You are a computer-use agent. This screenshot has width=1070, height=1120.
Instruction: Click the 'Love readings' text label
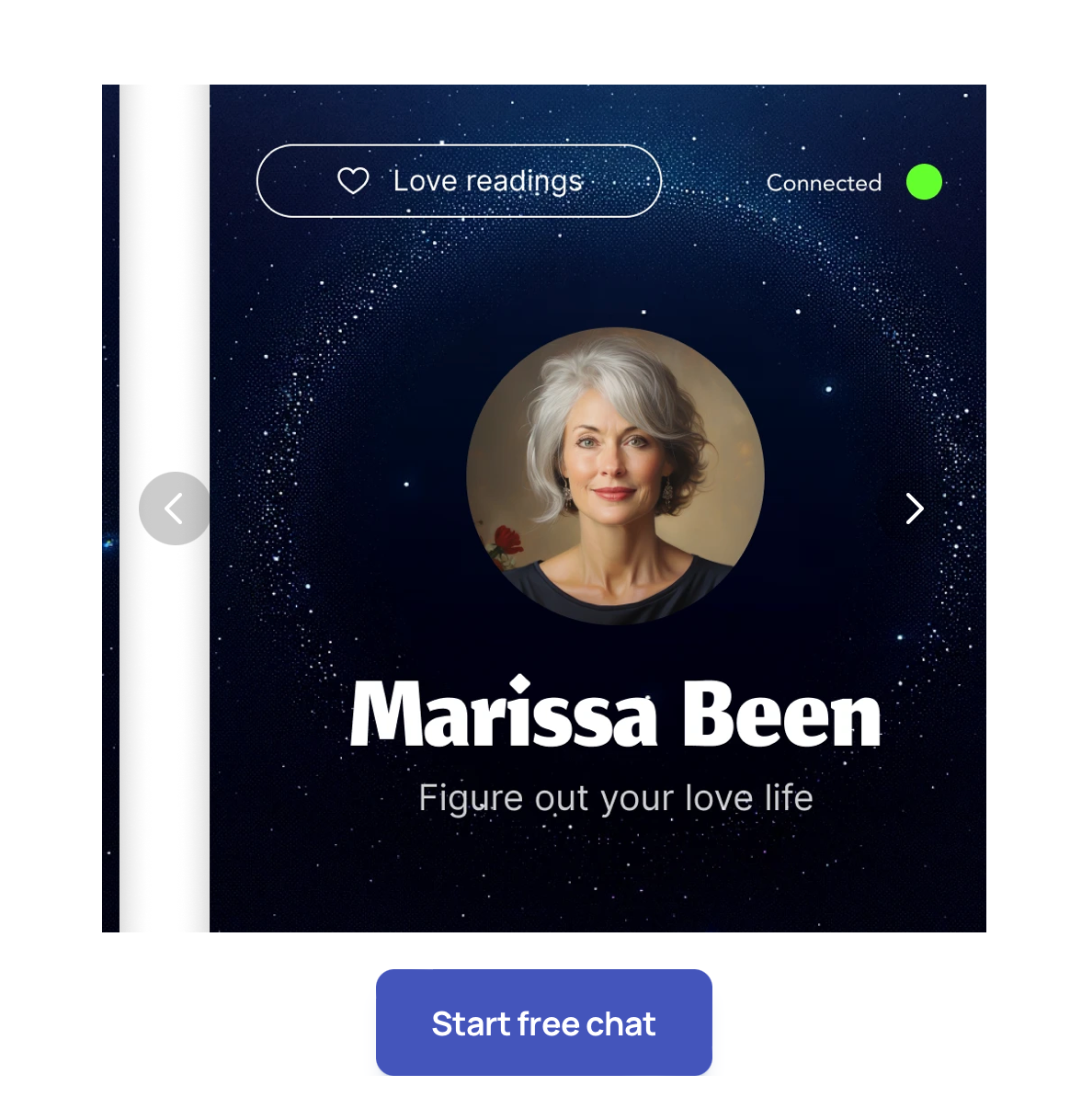click(x=488, y=181)
